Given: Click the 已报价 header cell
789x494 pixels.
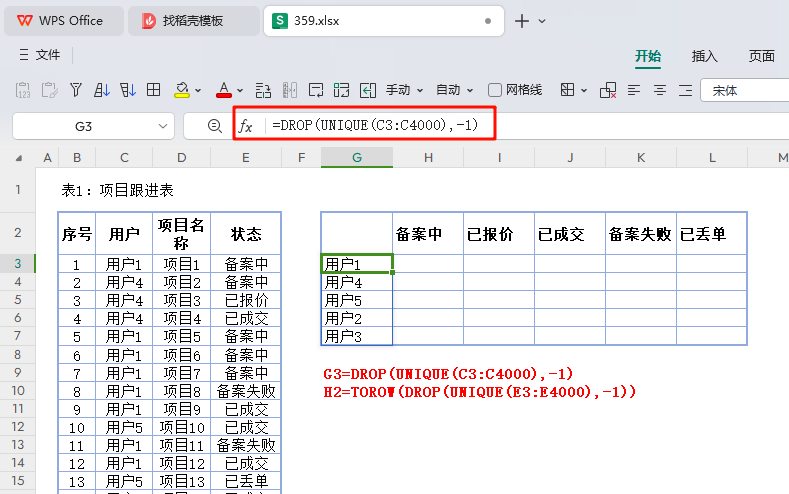Looking at the screenshot, I should click(x=499, y=233).
